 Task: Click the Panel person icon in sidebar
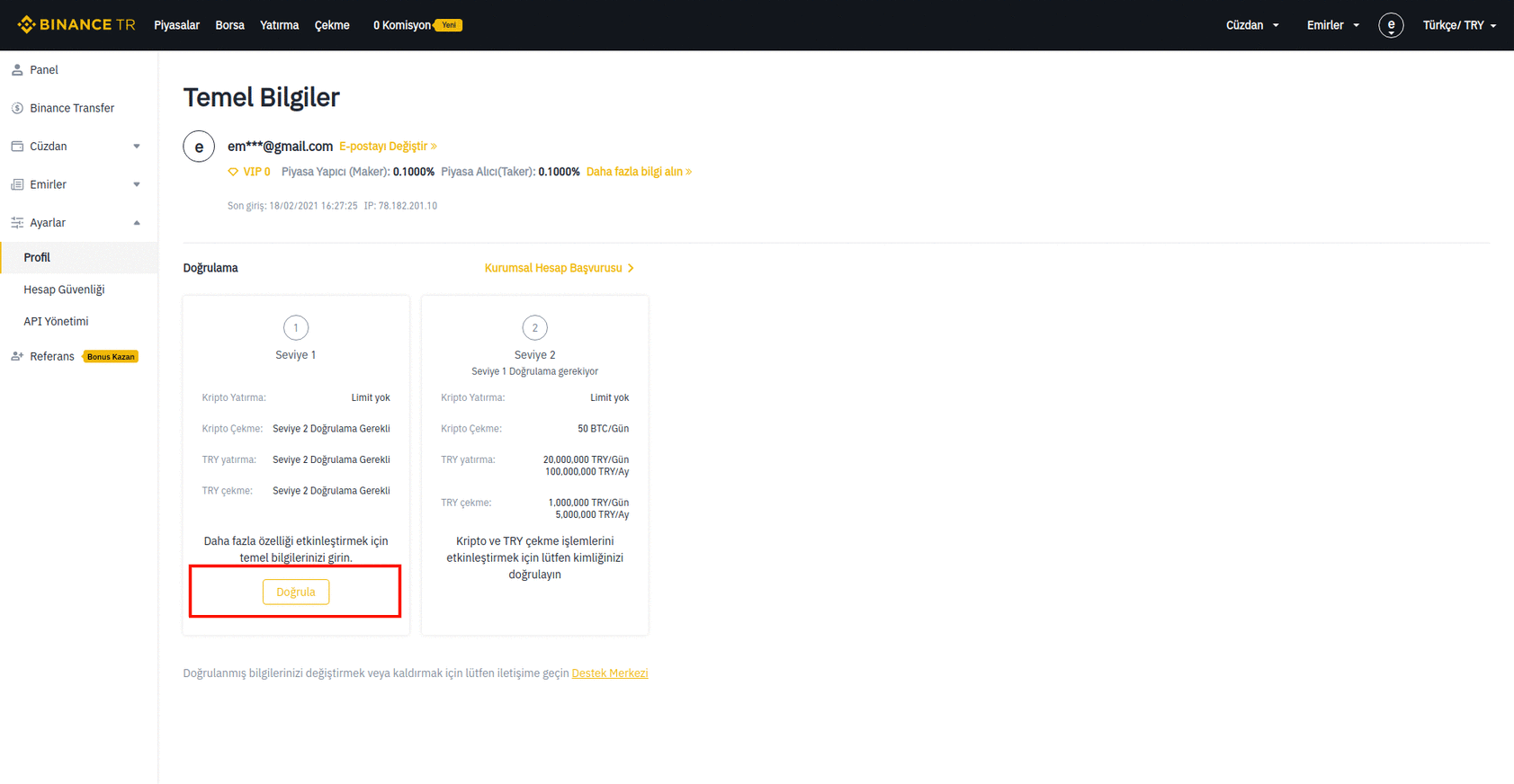tap(17, 69)
